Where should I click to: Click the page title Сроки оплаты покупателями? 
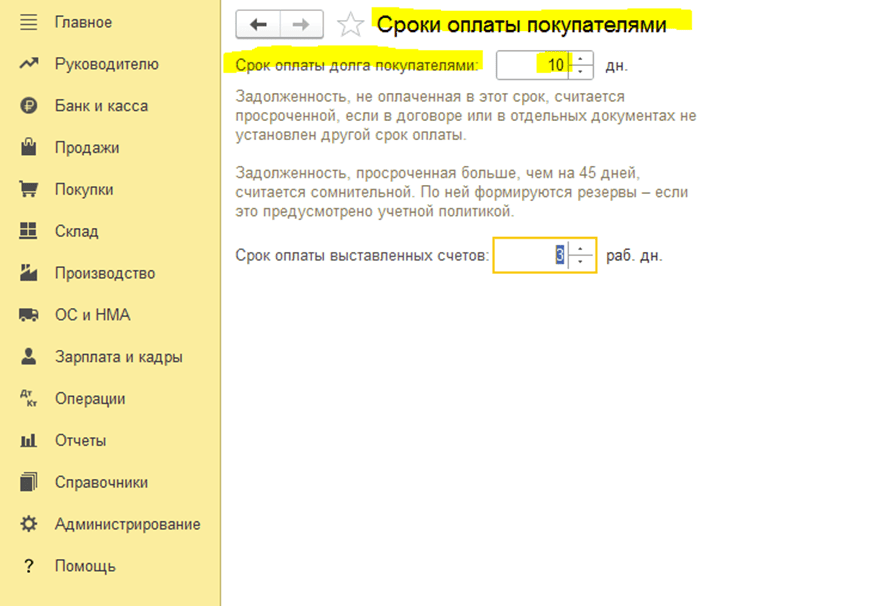point(521,24)
